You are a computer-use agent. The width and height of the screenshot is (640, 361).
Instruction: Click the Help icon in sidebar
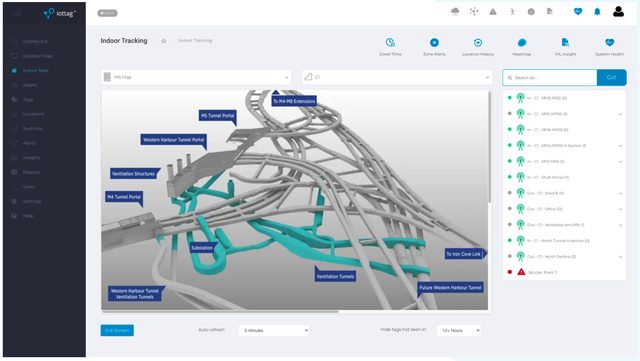[14, 216]
